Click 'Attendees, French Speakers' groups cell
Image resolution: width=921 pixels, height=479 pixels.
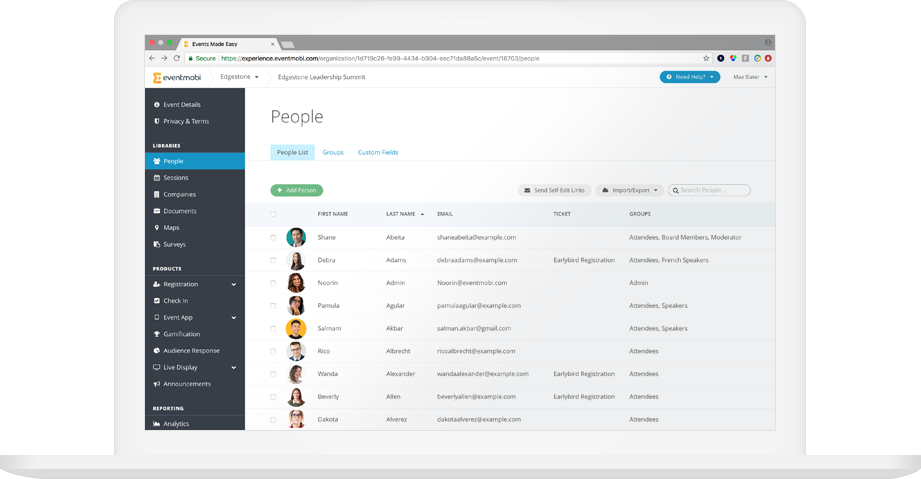click(x=668, y=260)
